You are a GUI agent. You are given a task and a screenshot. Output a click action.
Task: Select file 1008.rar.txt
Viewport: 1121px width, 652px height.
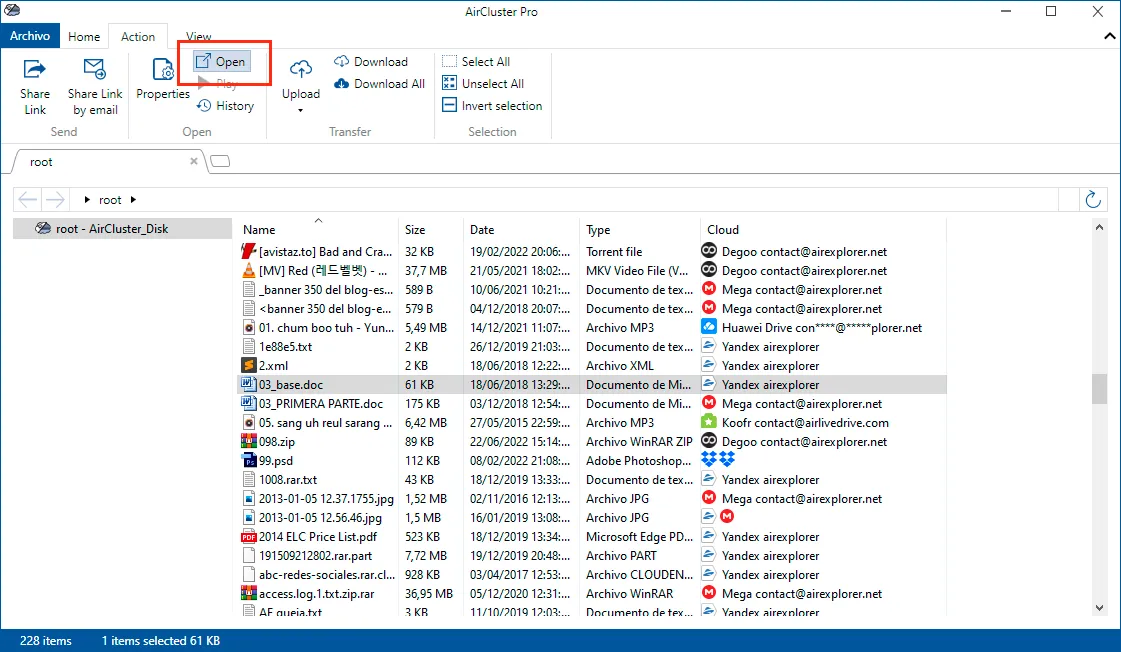pos(287,480)
